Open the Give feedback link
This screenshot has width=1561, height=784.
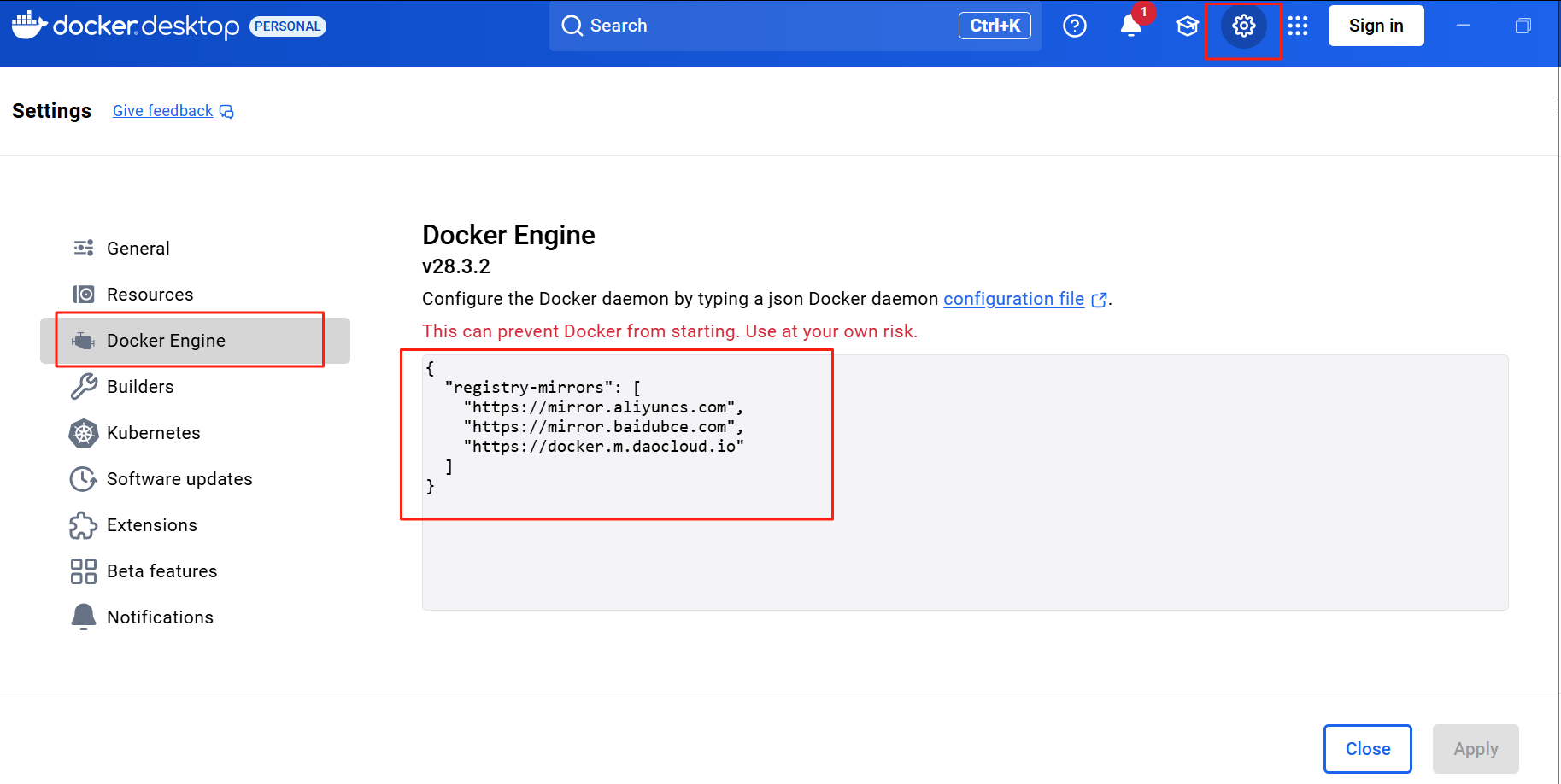tap(162, 111)
